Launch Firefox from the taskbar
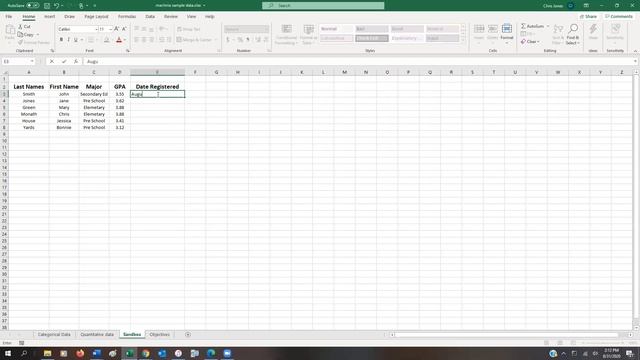This screenshot has width=640, height=360. (x=80, y=353)
